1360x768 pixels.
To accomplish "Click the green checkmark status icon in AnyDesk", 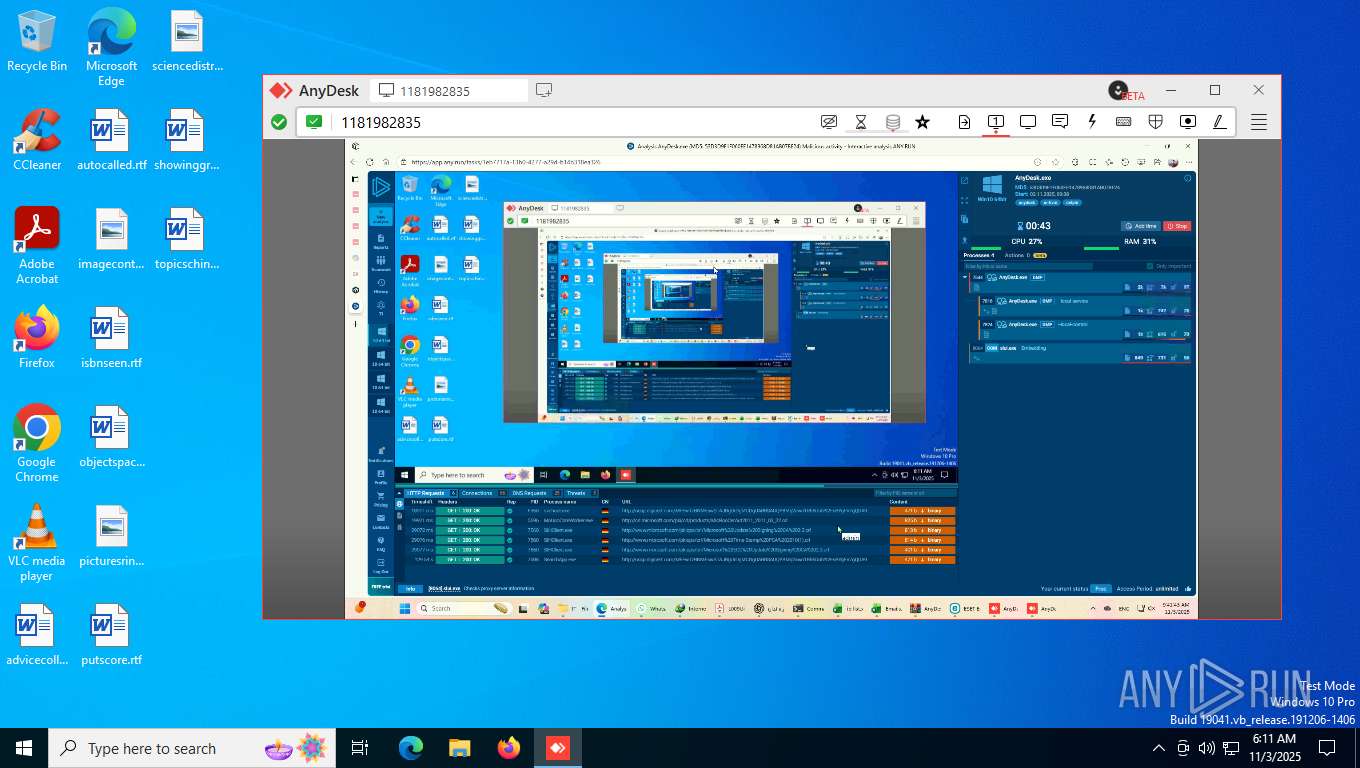I will (279, 122).
